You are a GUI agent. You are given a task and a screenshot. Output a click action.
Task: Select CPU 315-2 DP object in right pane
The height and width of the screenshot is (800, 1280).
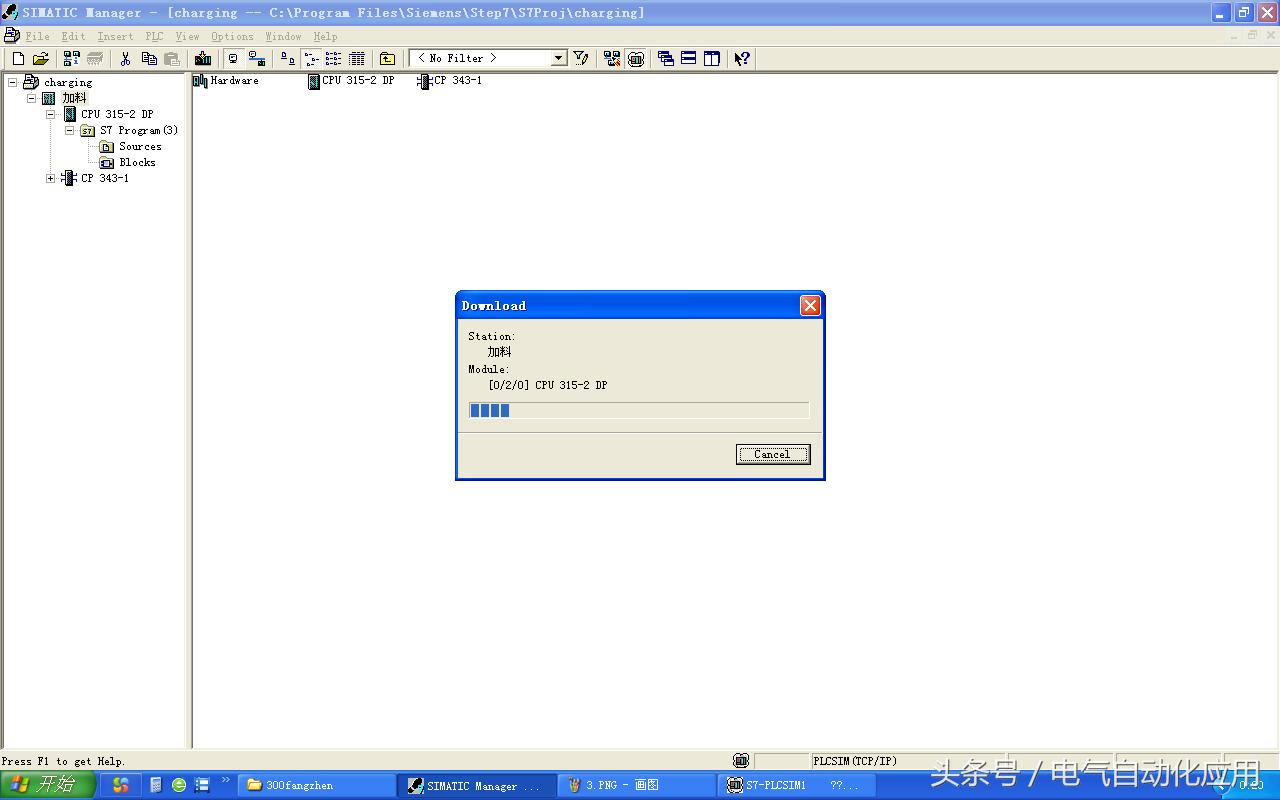[351, 81]
